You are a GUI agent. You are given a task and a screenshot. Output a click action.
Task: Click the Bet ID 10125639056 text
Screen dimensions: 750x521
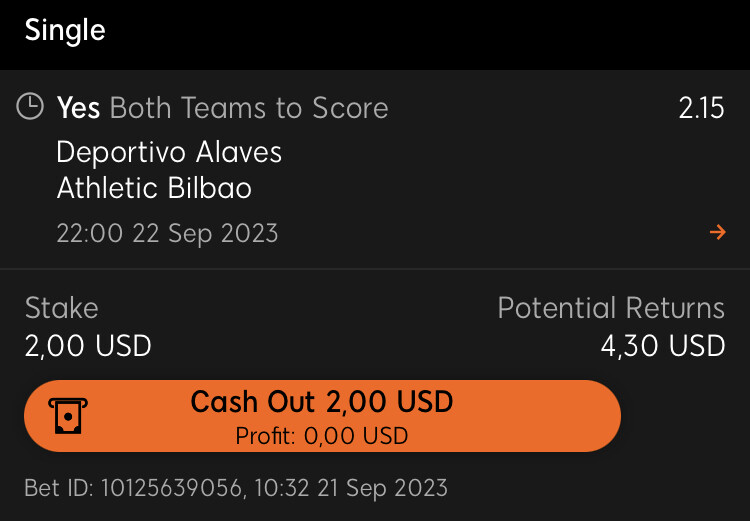click(x=133, y=488)
